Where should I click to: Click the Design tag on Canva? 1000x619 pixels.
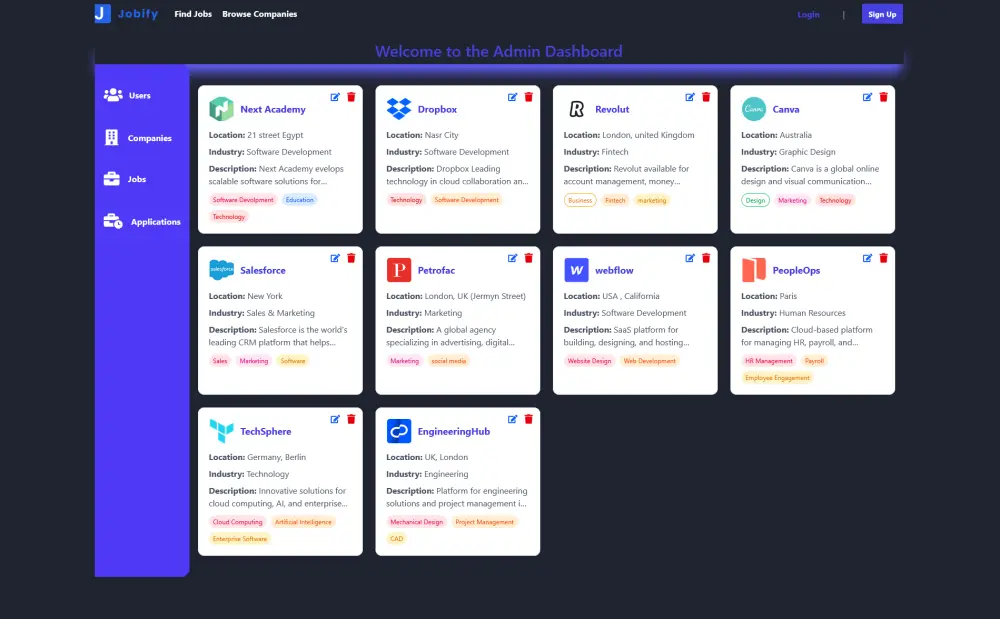[x=755, y=200]
